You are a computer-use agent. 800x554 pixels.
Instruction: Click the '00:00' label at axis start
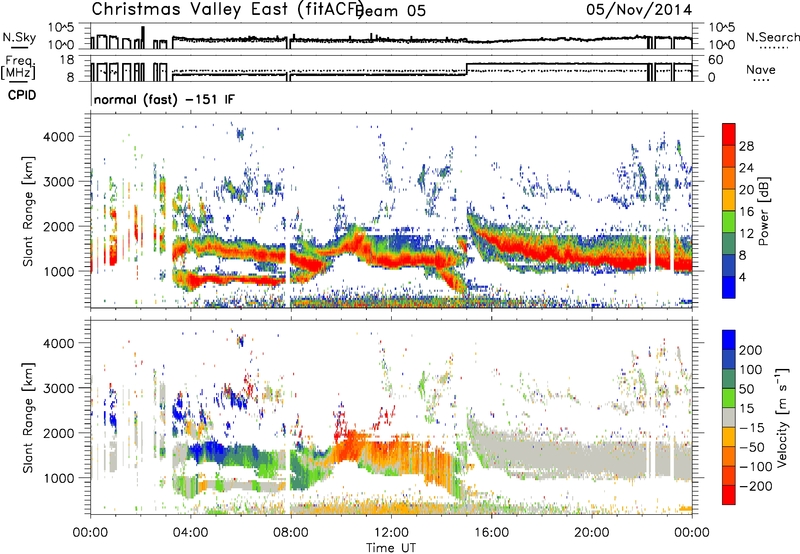point(90,533)
